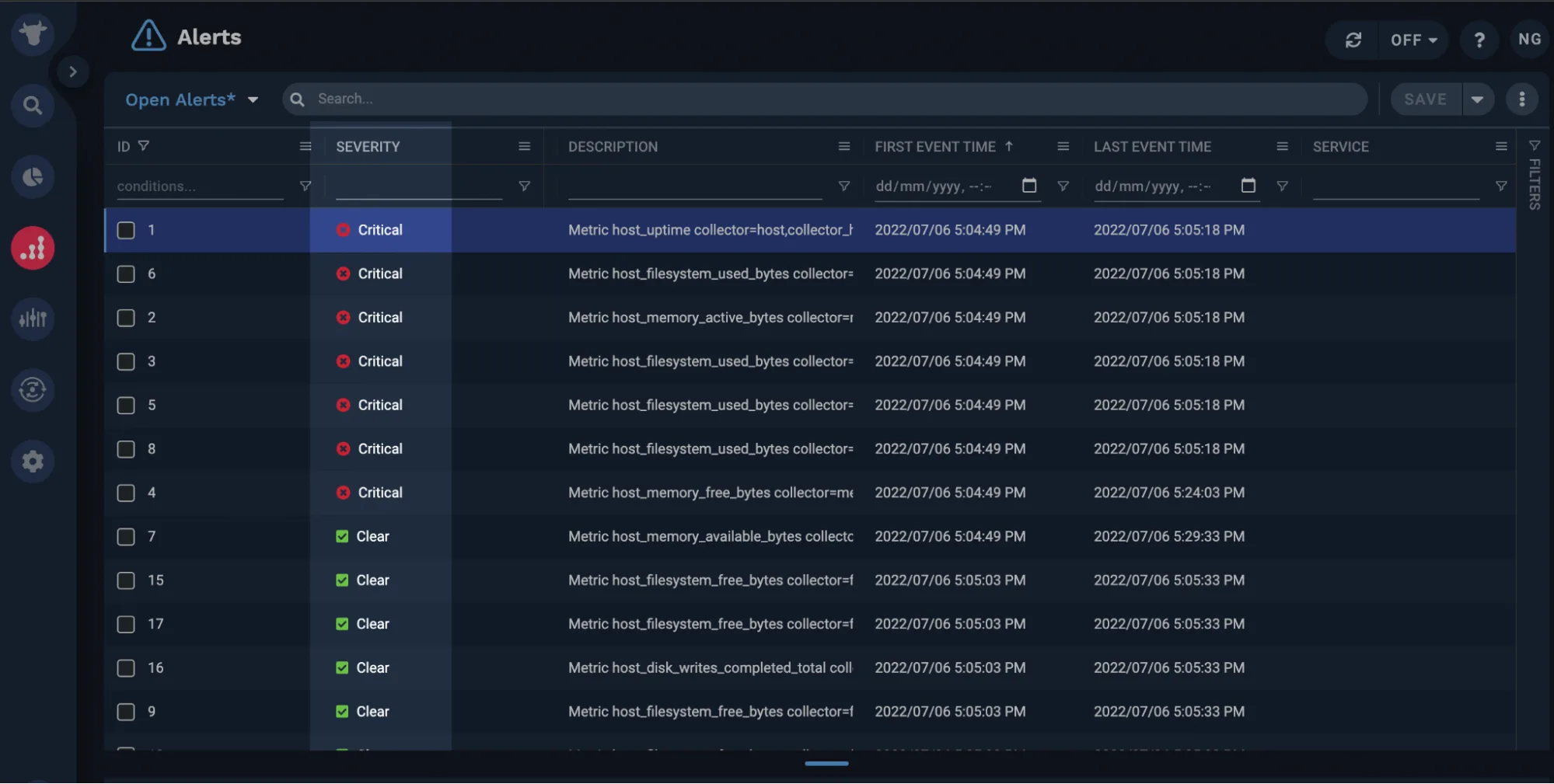Open the sliders tuning icon in sidebar

[33, 319]
